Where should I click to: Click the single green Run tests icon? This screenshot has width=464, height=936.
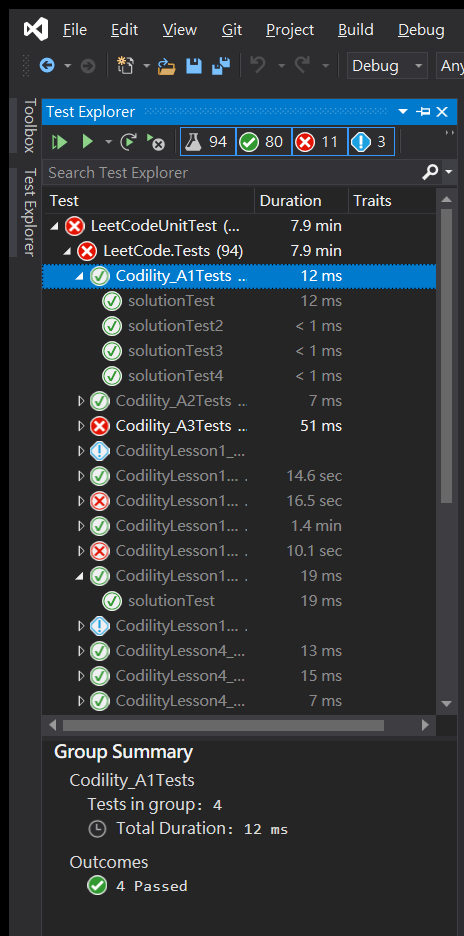pyautogui.click(x=88, y=142)
